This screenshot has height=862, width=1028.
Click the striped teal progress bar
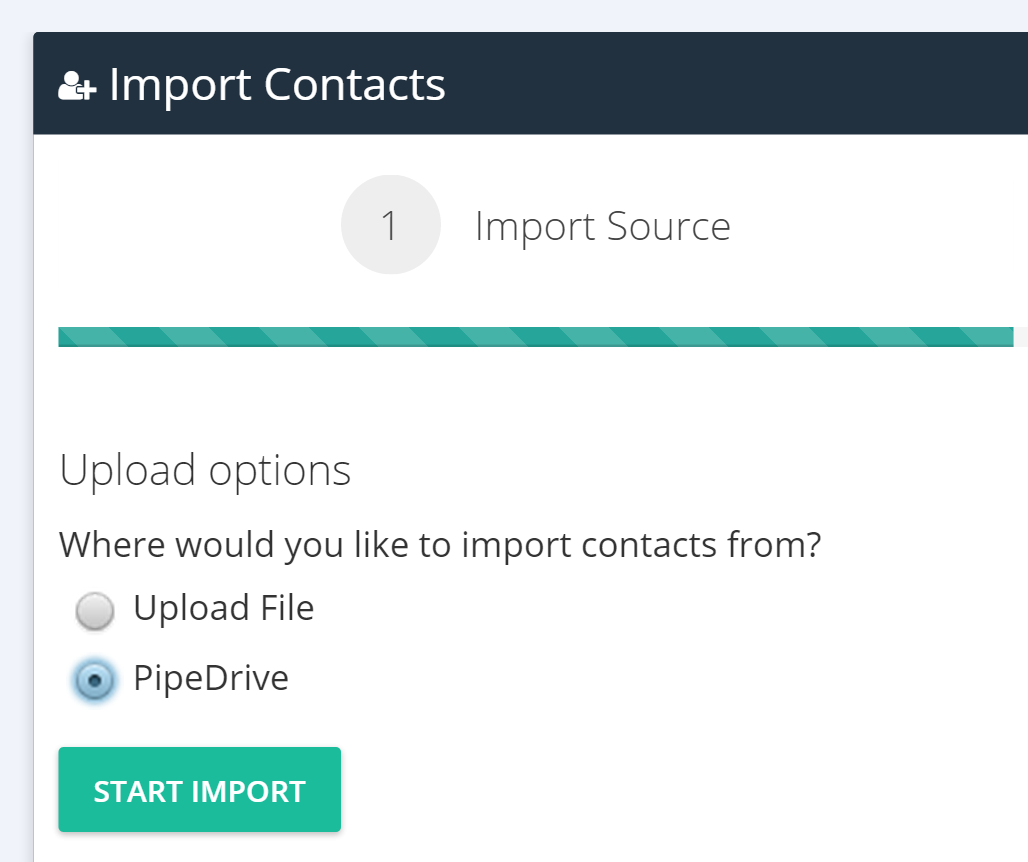click(536, 337)
